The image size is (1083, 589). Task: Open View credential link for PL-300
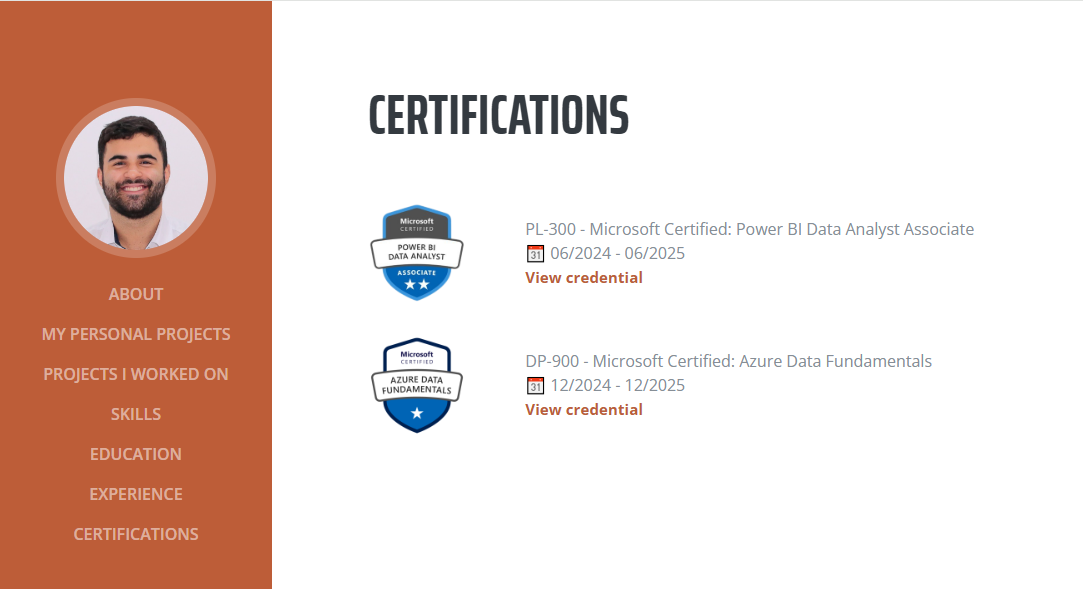click(x=584, y=278)
